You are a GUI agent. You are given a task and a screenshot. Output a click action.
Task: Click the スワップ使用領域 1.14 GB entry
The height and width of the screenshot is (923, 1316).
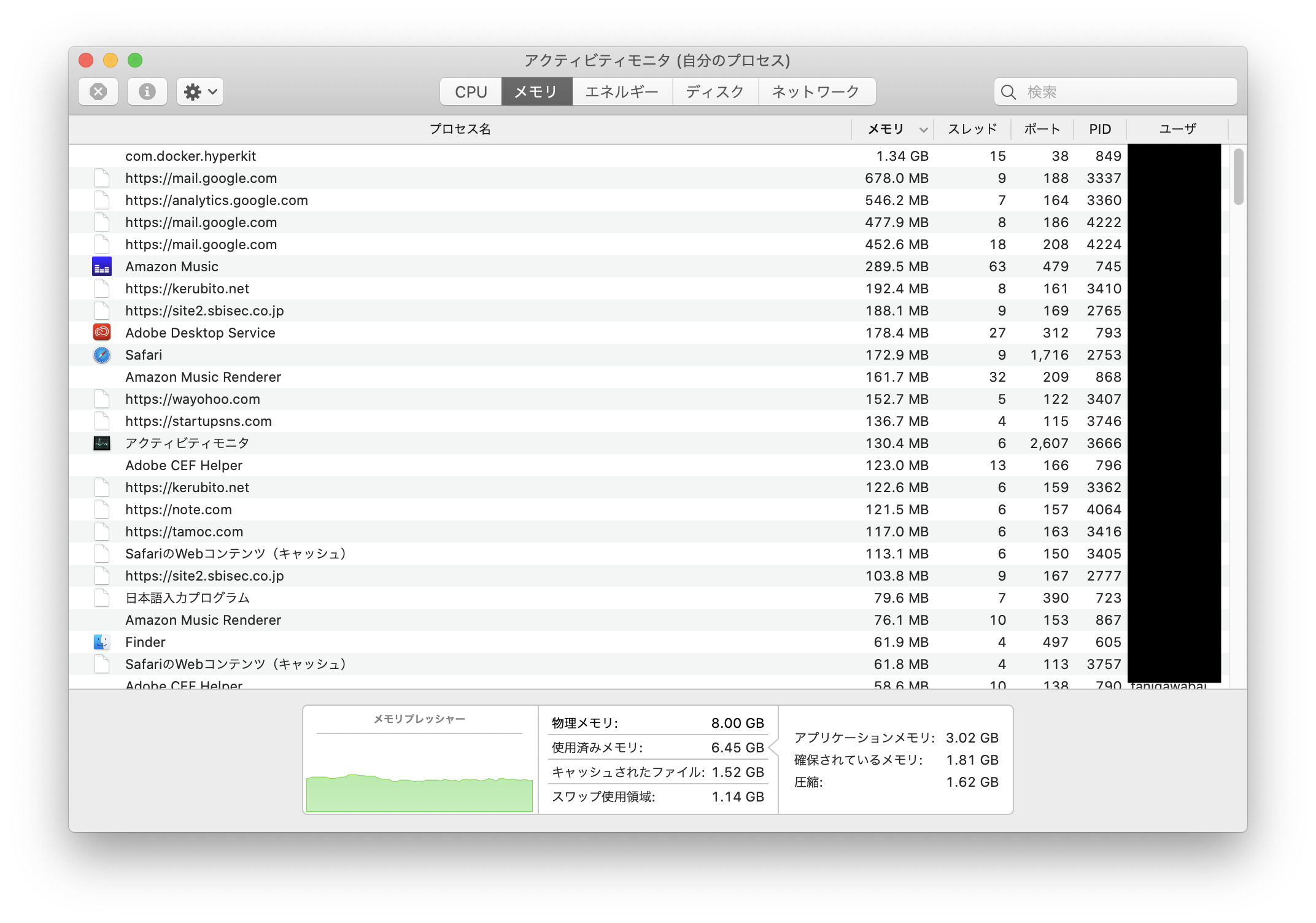pyautogui.click(x=658, y=797)
